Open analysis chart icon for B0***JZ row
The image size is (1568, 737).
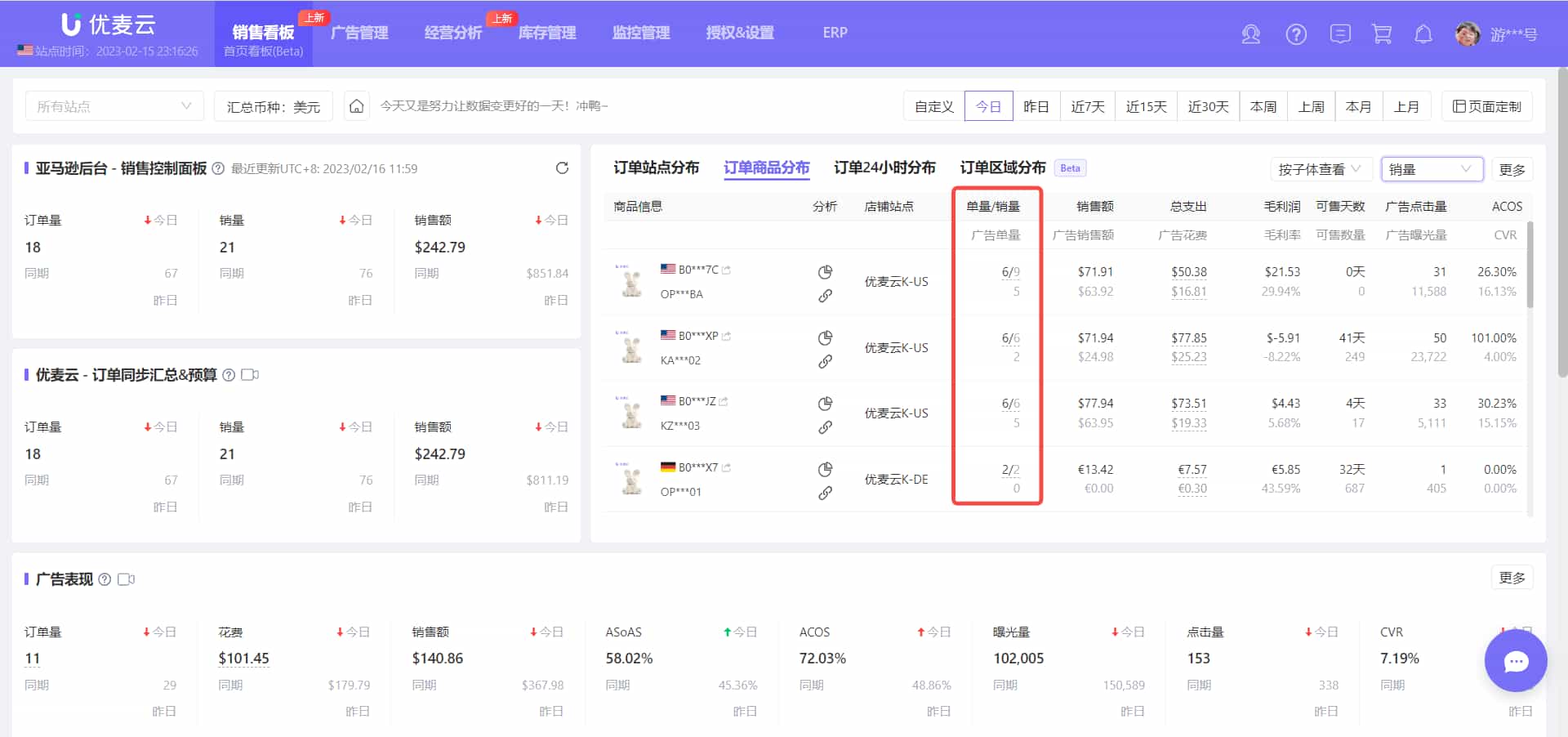click(825, 404)
